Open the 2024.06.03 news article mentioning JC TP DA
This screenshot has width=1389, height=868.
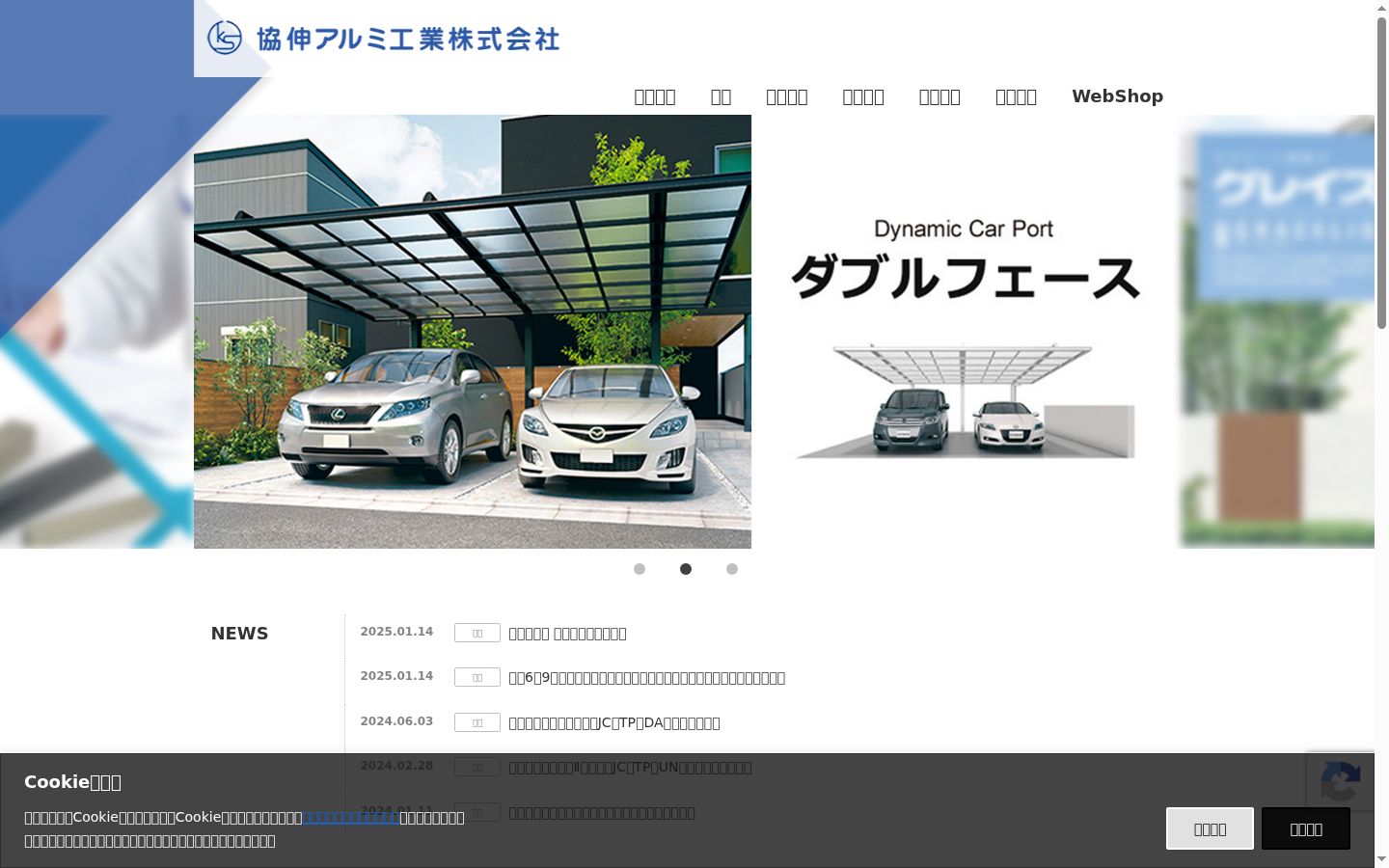(614, 723)
